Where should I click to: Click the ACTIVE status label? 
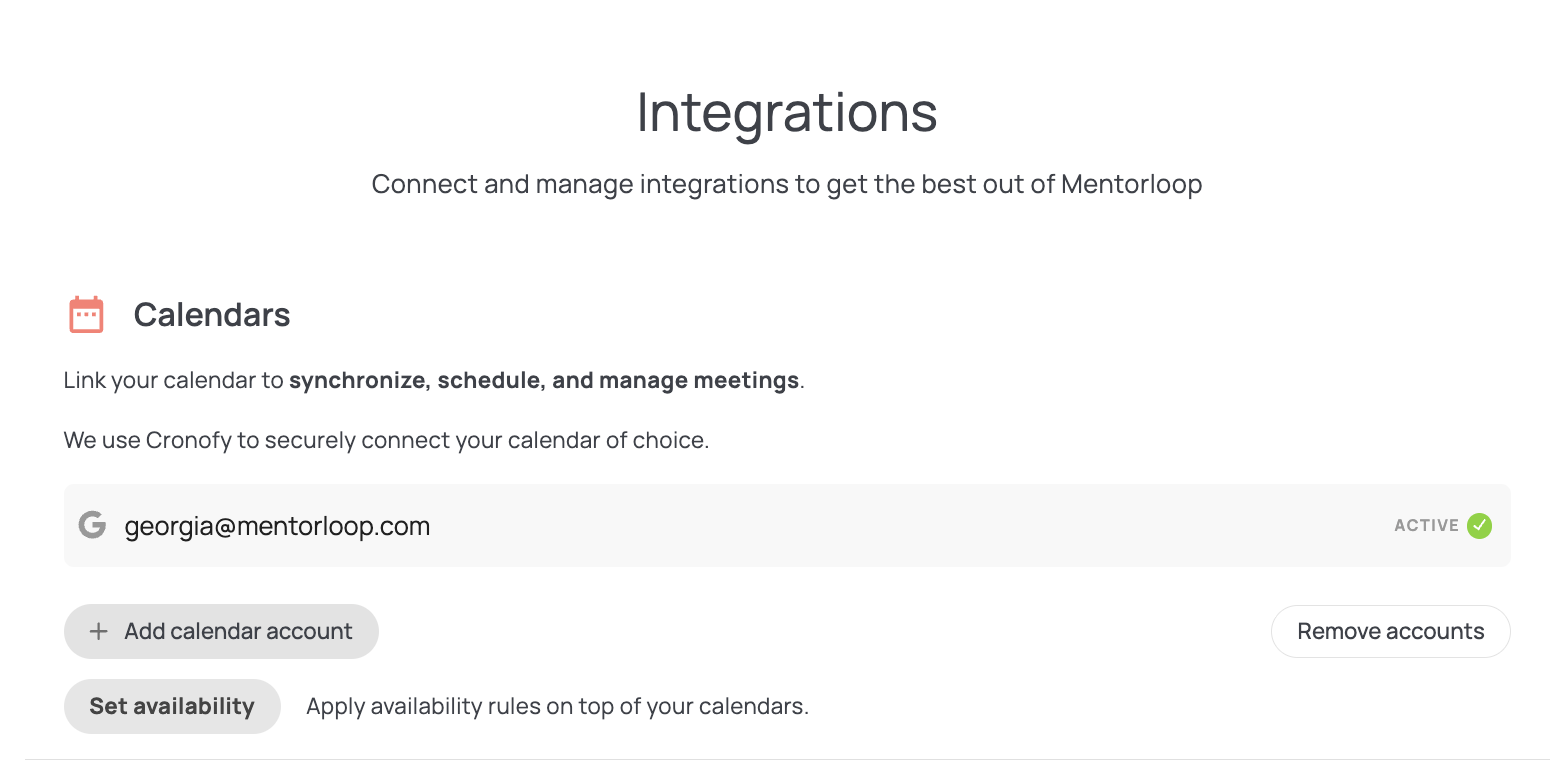click(x=1426, y=526)
